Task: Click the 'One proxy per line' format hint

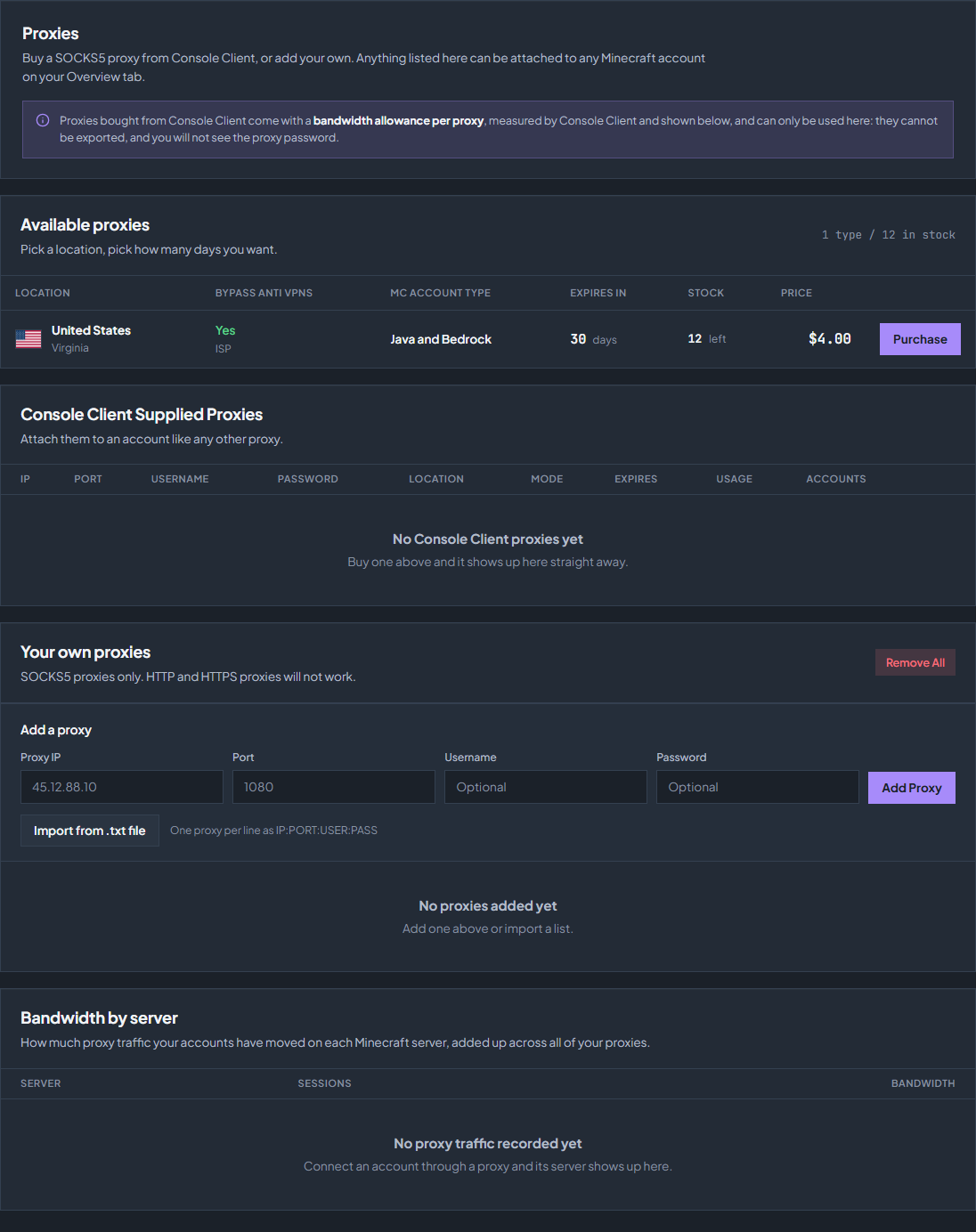Action: (x=273, y=831)
